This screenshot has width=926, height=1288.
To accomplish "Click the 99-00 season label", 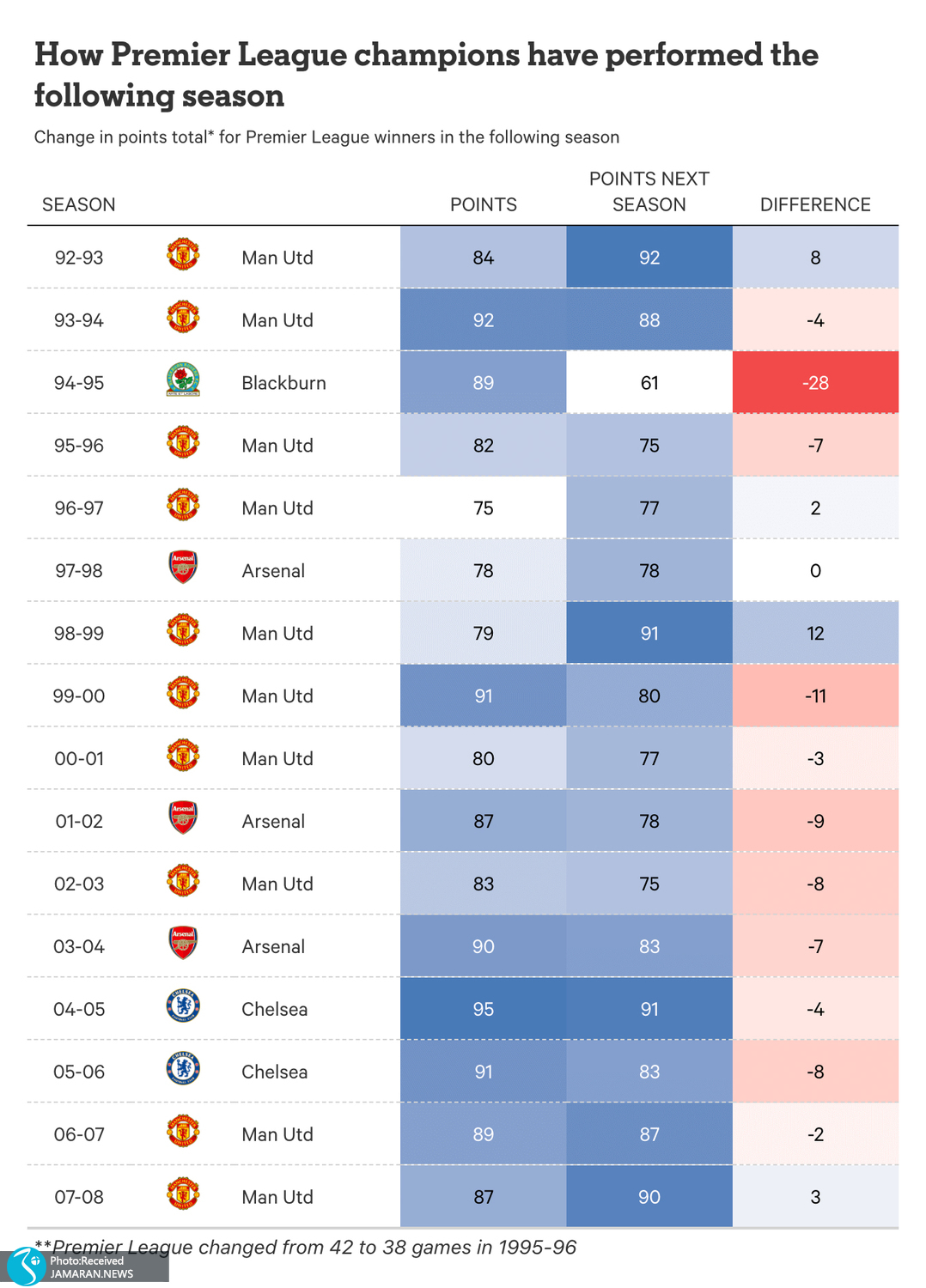I will (x=79, y=696).
